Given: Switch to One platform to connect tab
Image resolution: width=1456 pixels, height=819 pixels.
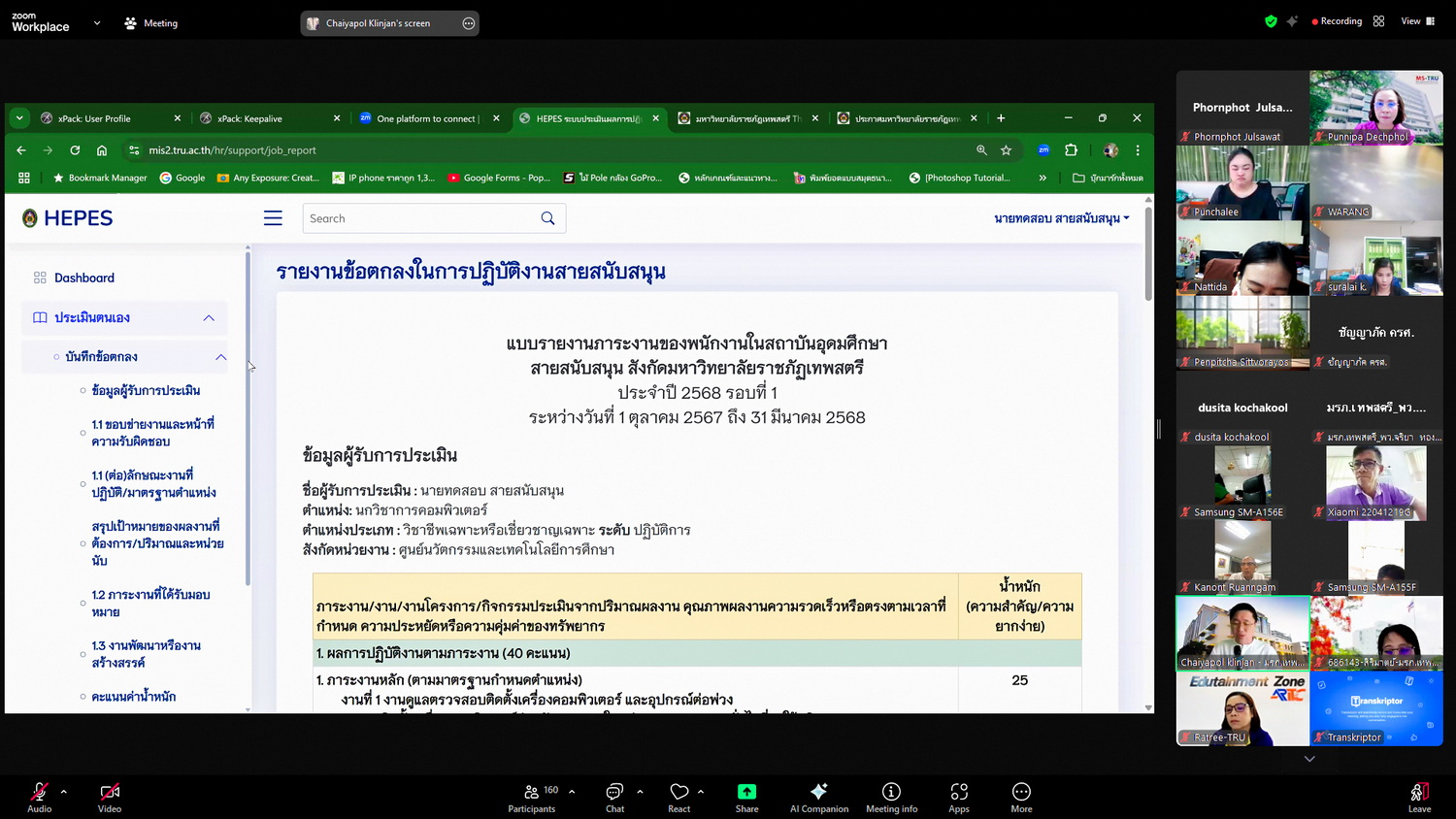Looking at the screenshot, I should pos(426,118).
